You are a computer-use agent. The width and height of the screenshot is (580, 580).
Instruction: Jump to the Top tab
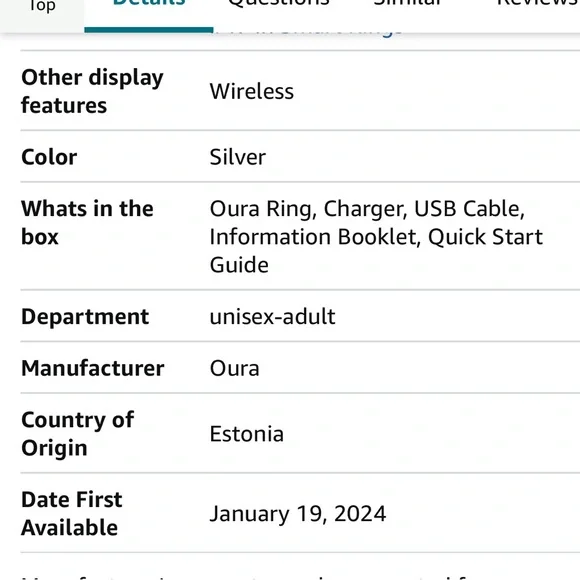pyautogui.click(x=42, y=8)
